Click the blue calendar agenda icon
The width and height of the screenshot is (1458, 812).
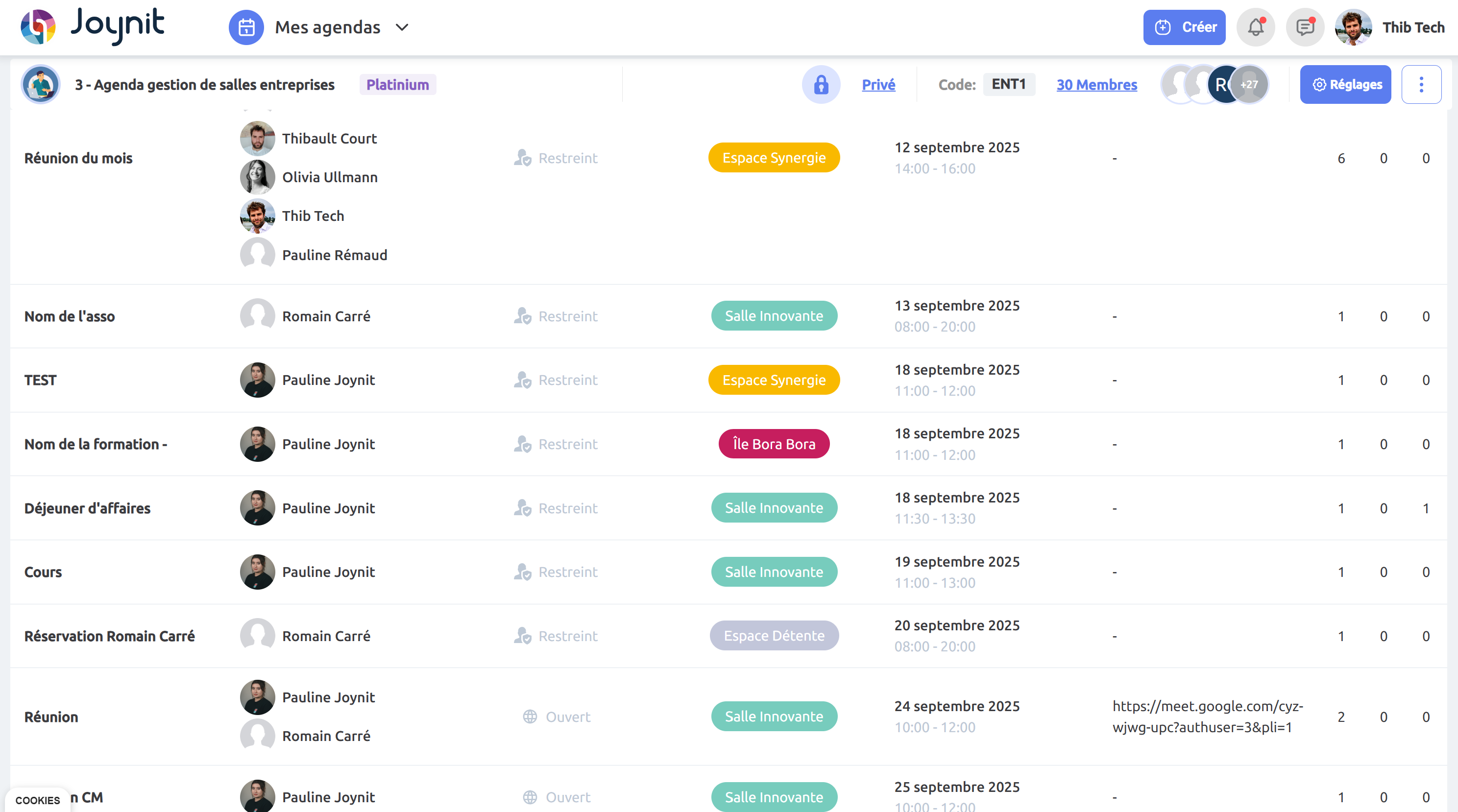[x=246, y=27]
